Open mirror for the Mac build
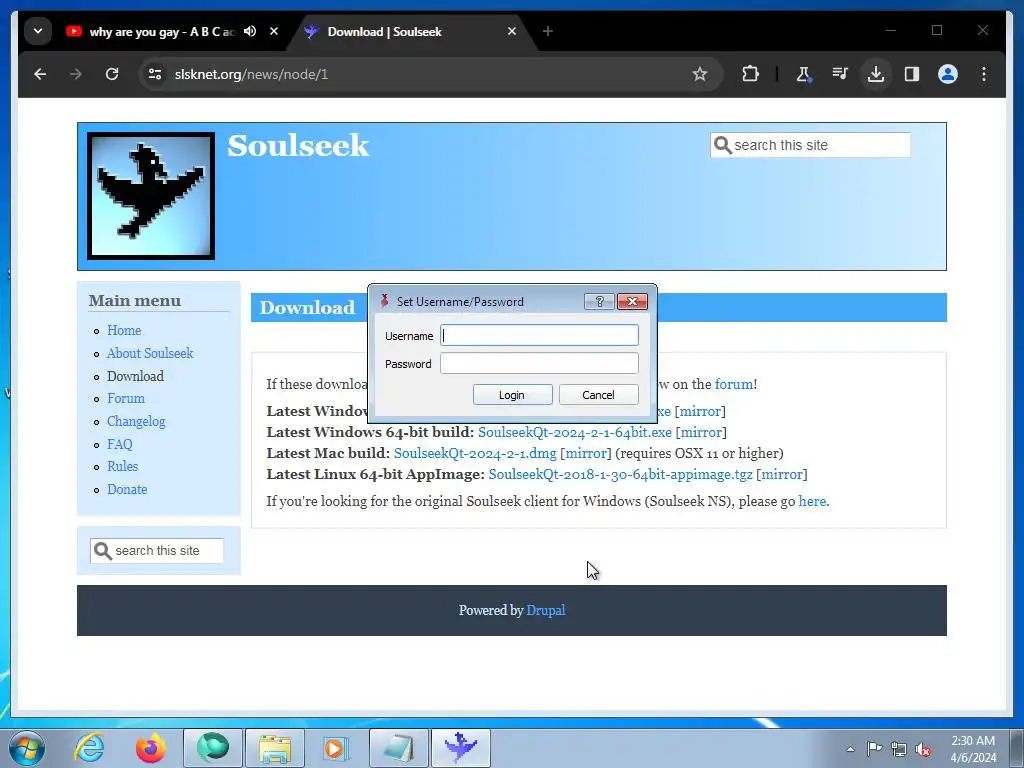 [585, 453]
